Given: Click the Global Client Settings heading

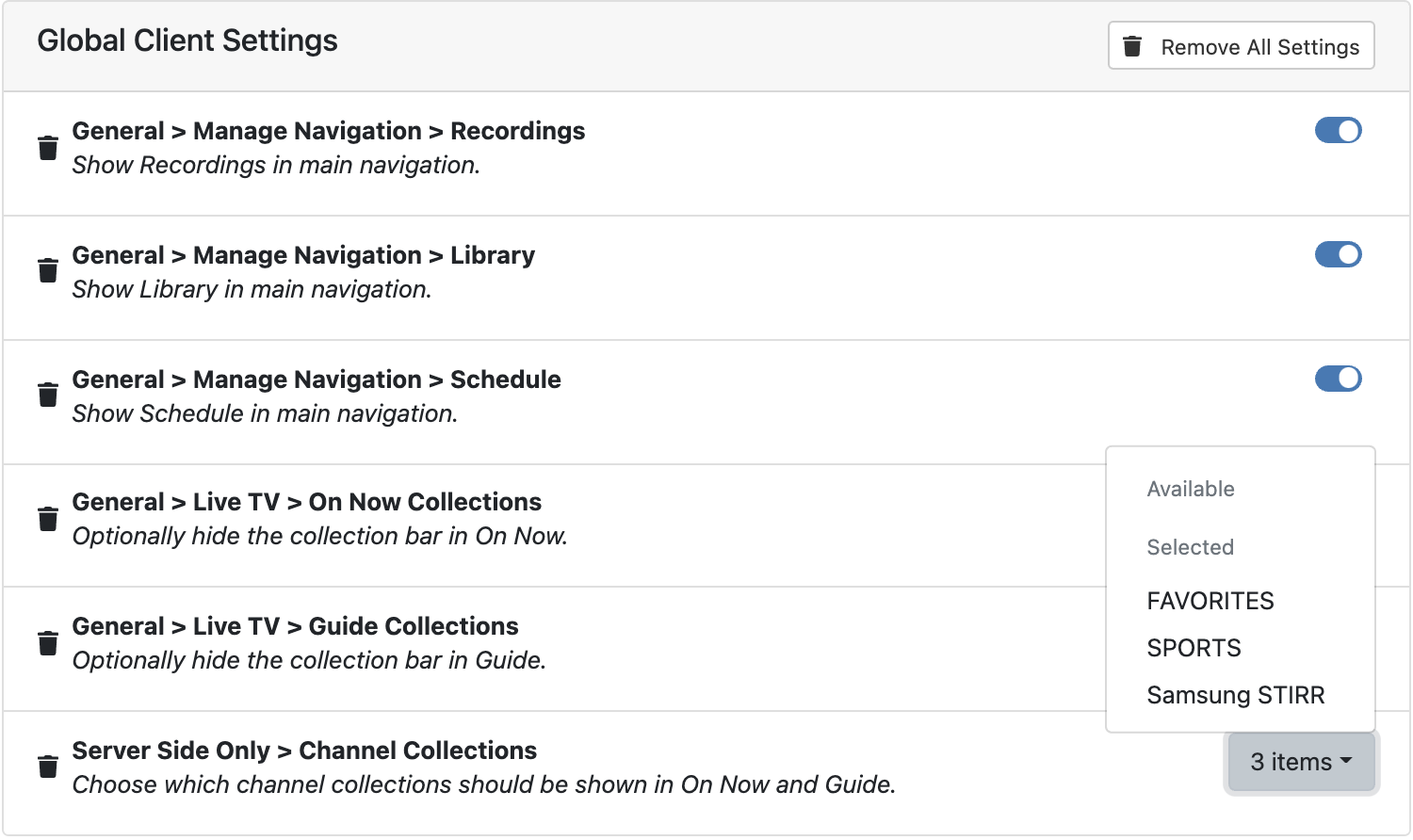Looking at the screenshot, I should pos(187,40).
